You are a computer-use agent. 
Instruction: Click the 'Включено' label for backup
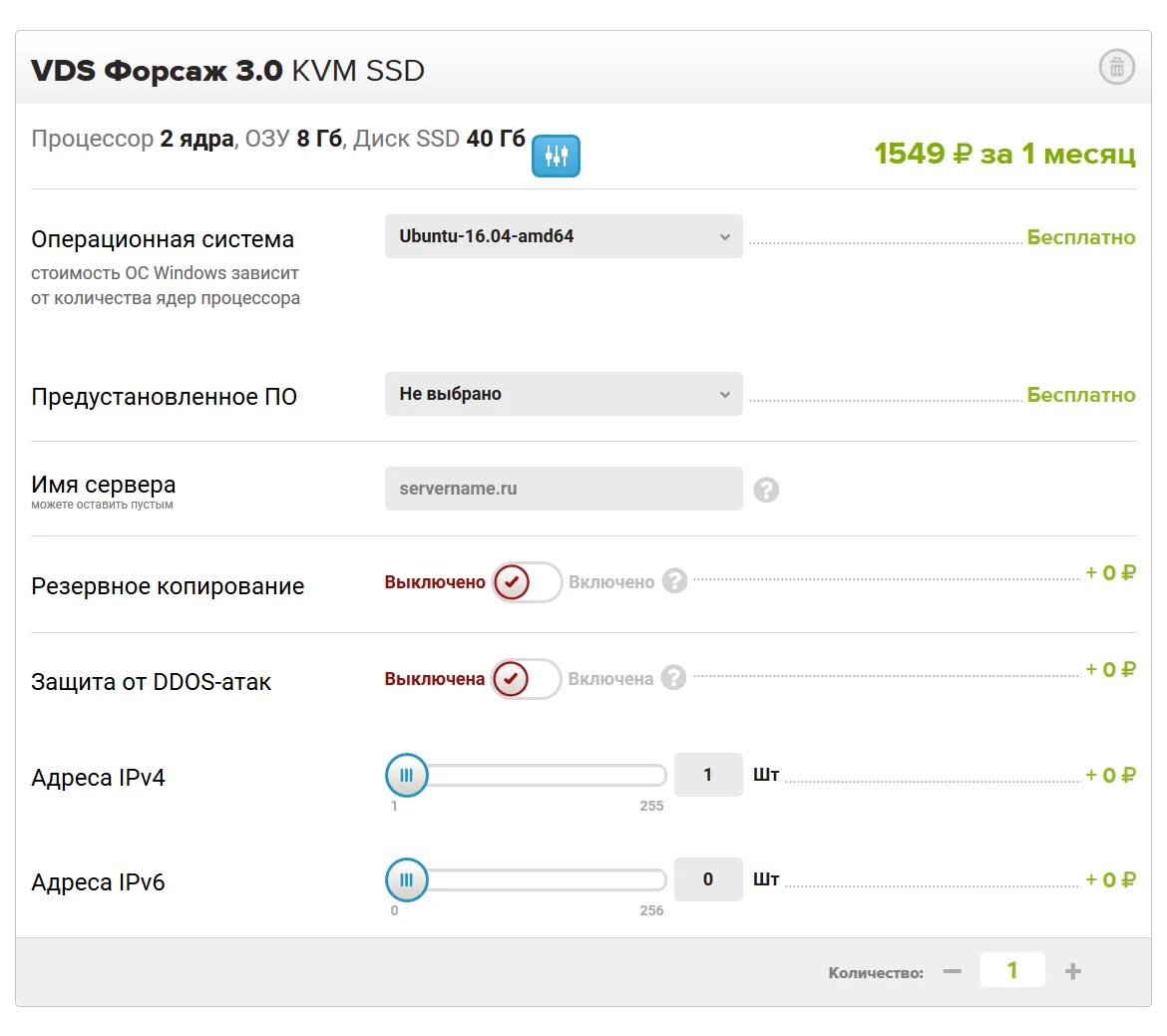click(611, 582)
